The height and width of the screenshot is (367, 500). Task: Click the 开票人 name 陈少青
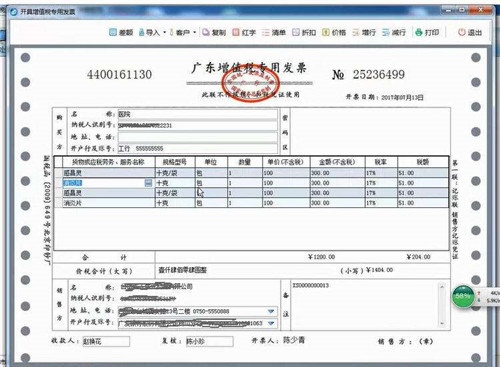[294, 340]
